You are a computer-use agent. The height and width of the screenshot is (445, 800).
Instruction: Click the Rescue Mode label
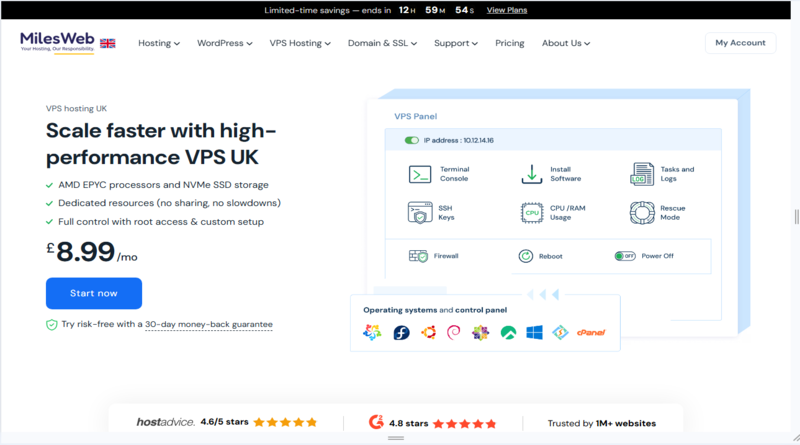pos(672,213)
